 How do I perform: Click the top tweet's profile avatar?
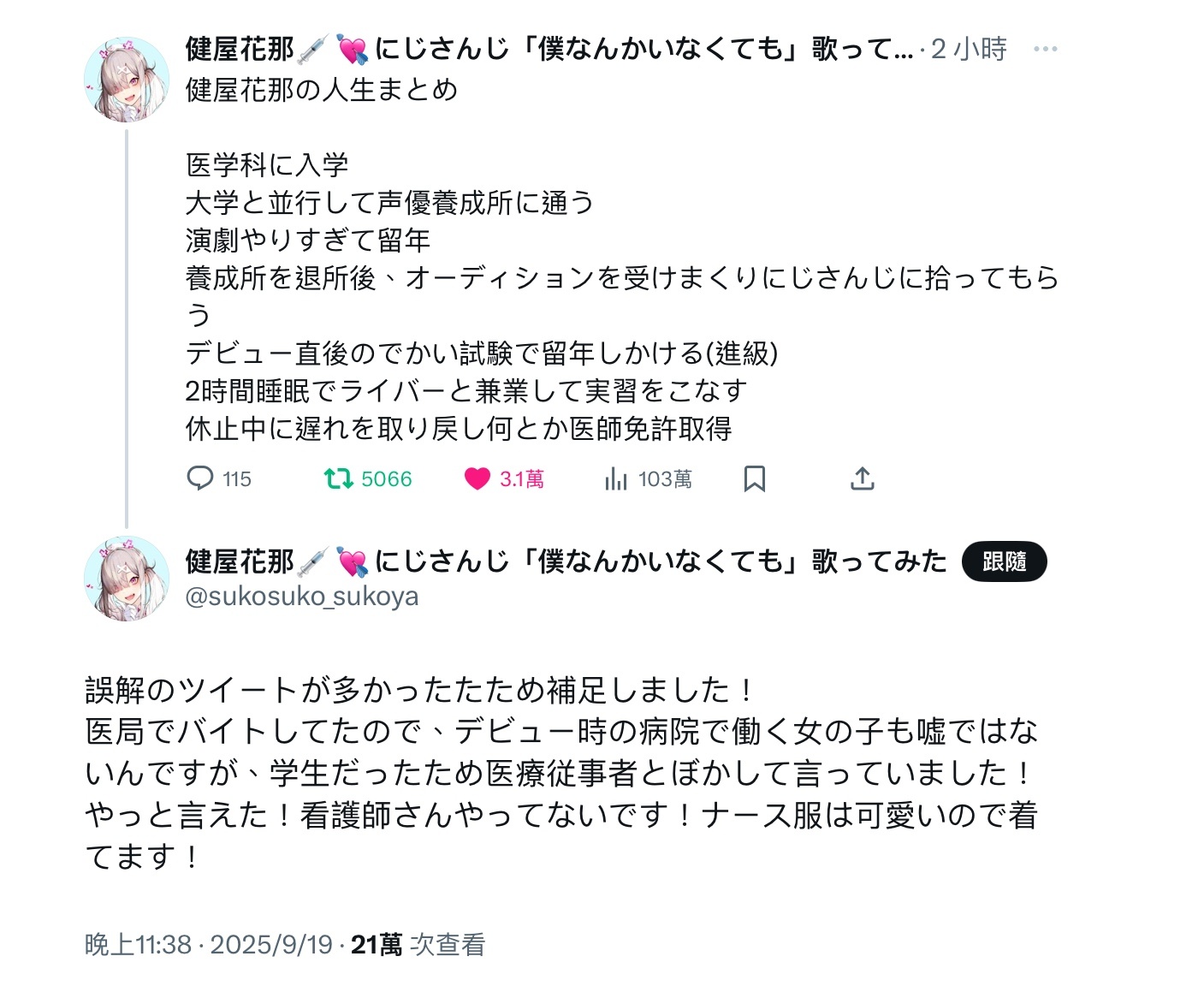pyautogui.click(x=127, y=80)
